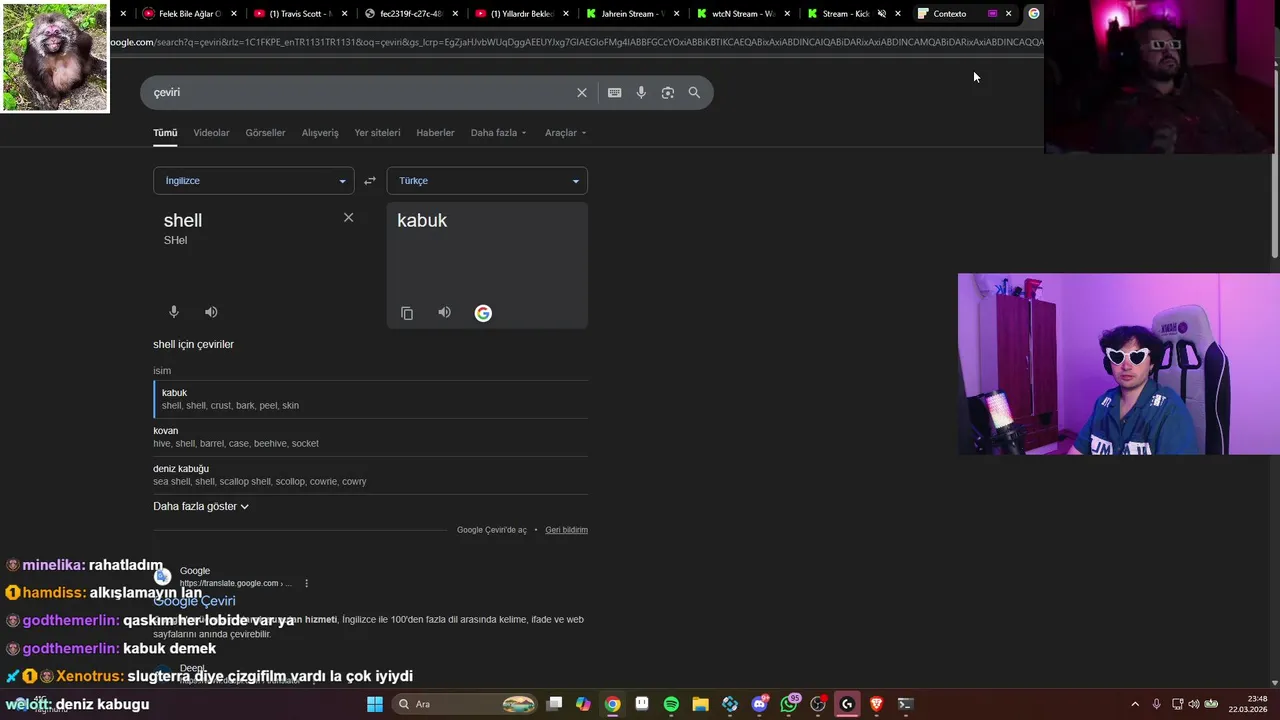Open Logitech G HUB from the taskbar
1280x720 pixels.
[847, 704]
